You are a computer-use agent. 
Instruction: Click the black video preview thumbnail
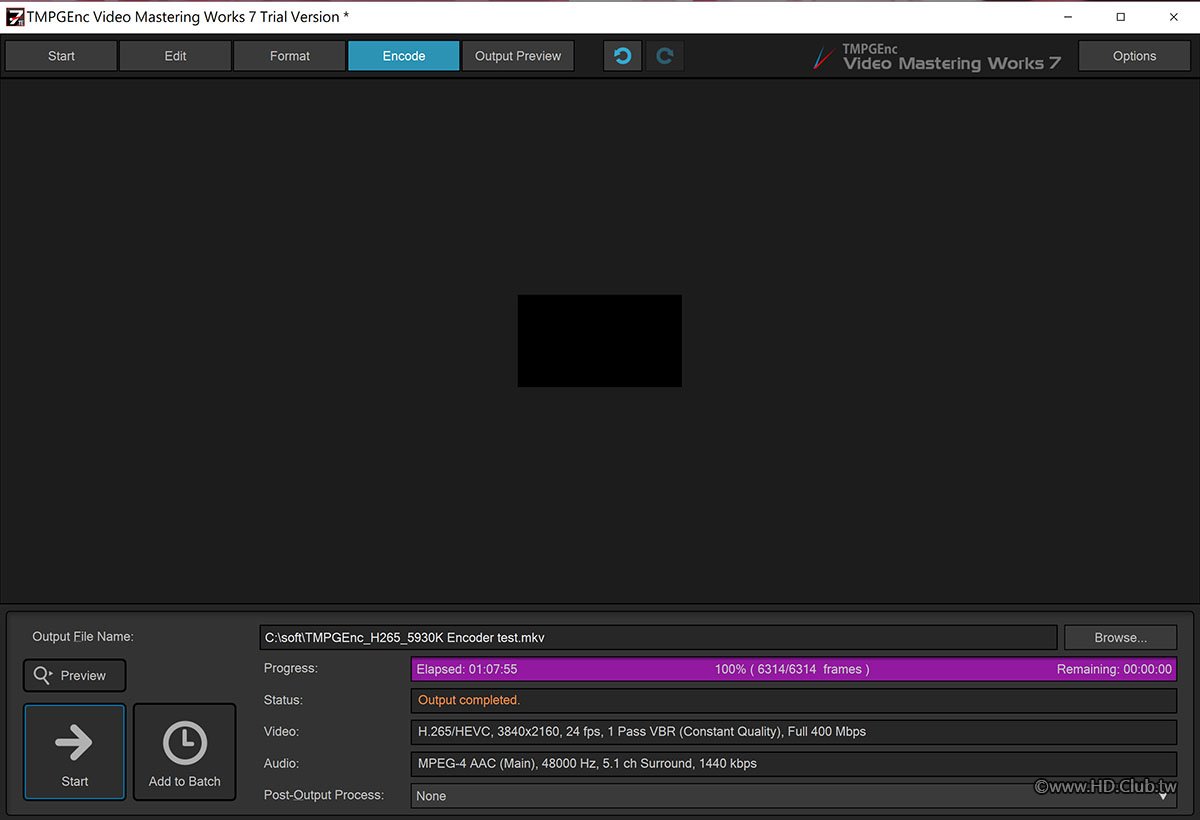(600, 340)
